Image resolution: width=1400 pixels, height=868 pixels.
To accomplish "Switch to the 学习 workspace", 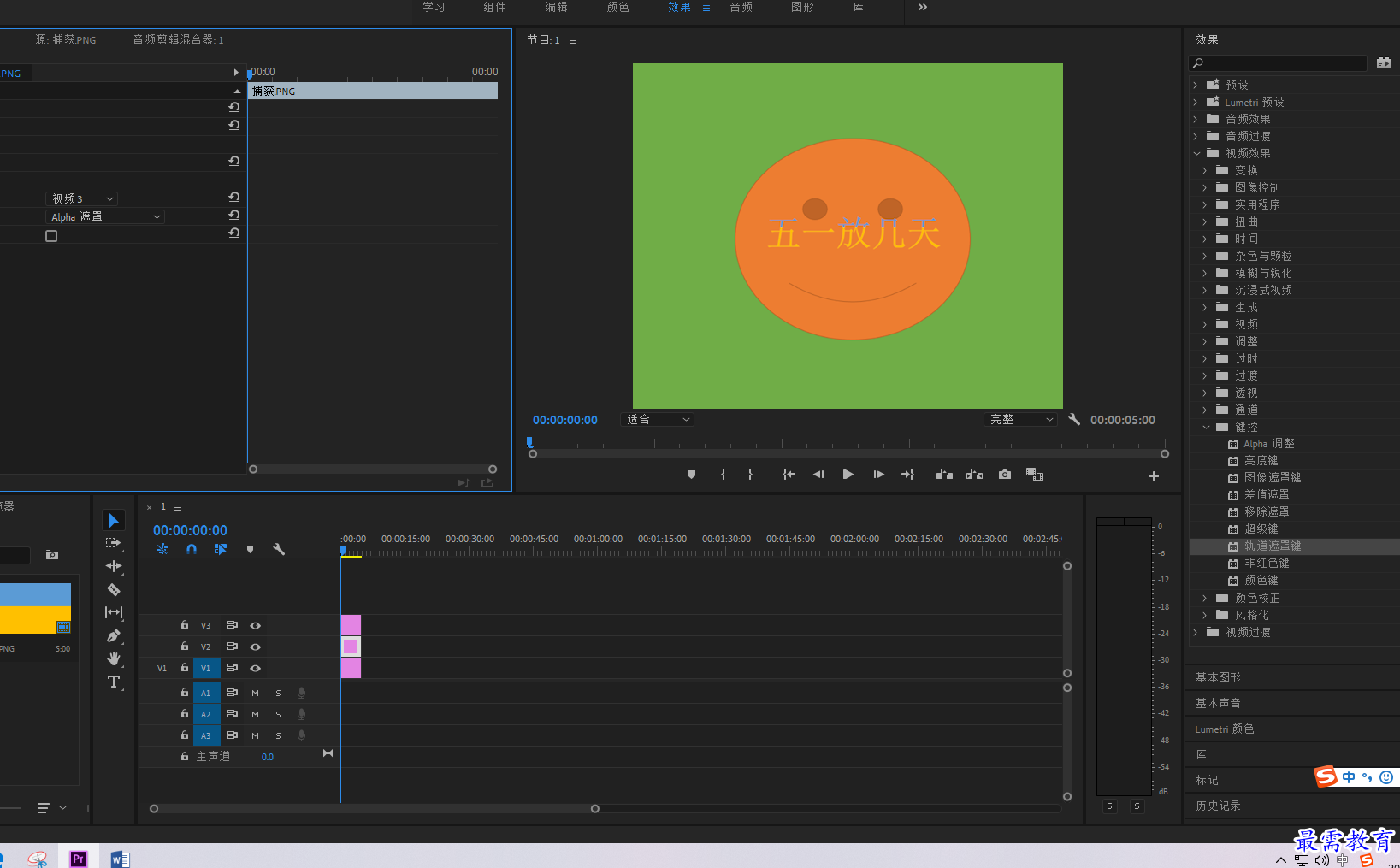I will pos(434,7).
